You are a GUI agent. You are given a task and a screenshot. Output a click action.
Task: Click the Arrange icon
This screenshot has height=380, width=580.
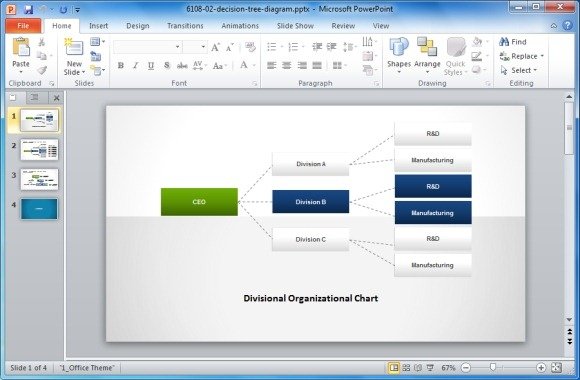427,47
